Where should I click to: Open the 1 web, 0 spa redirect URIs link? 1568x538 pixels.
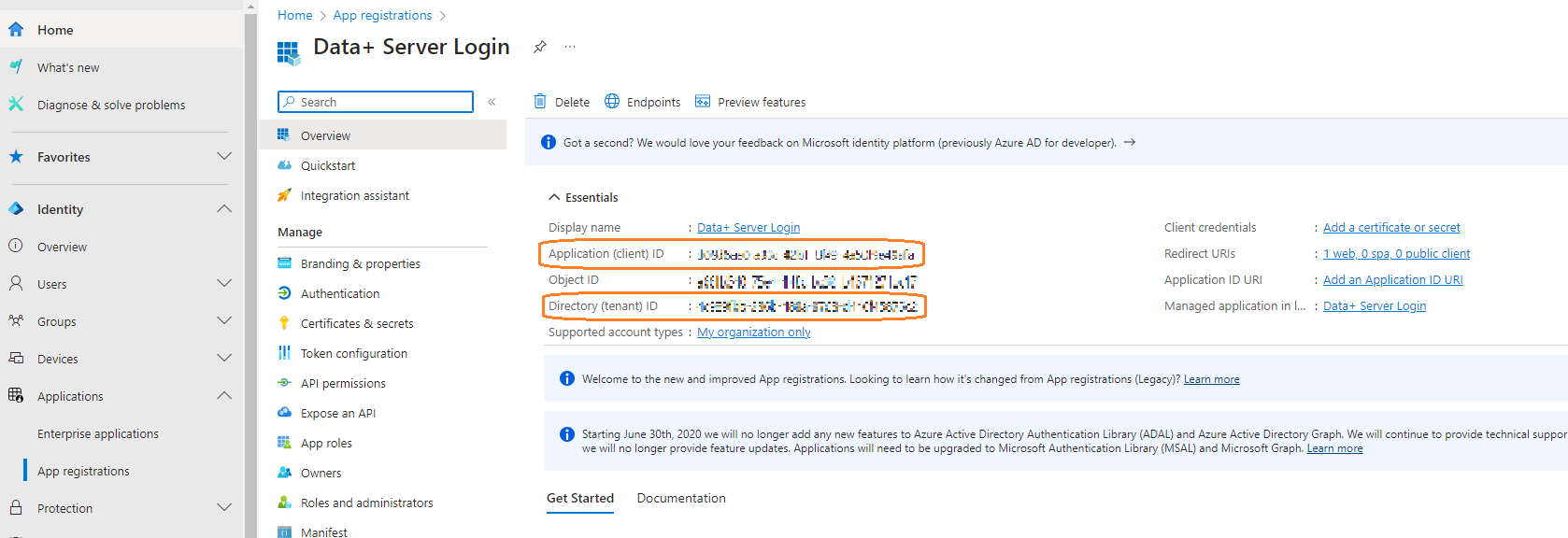click(x=1396, y=253)
